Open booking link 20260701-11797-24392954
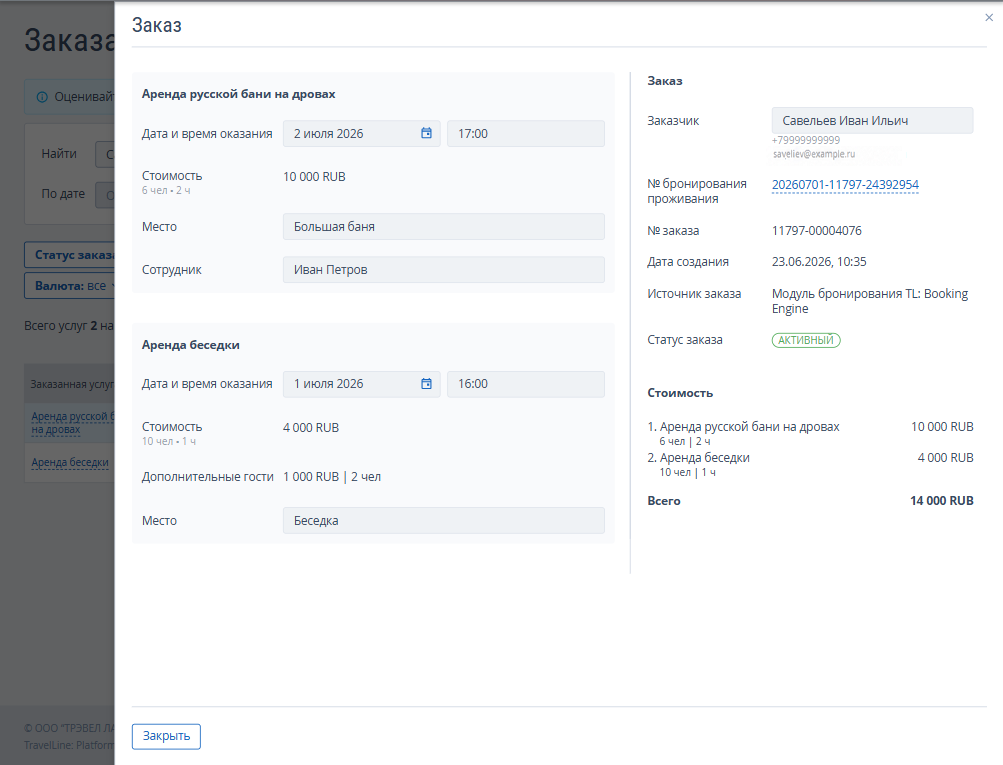This screenshot has height=765, width=1003. click(x=845, y=185)
